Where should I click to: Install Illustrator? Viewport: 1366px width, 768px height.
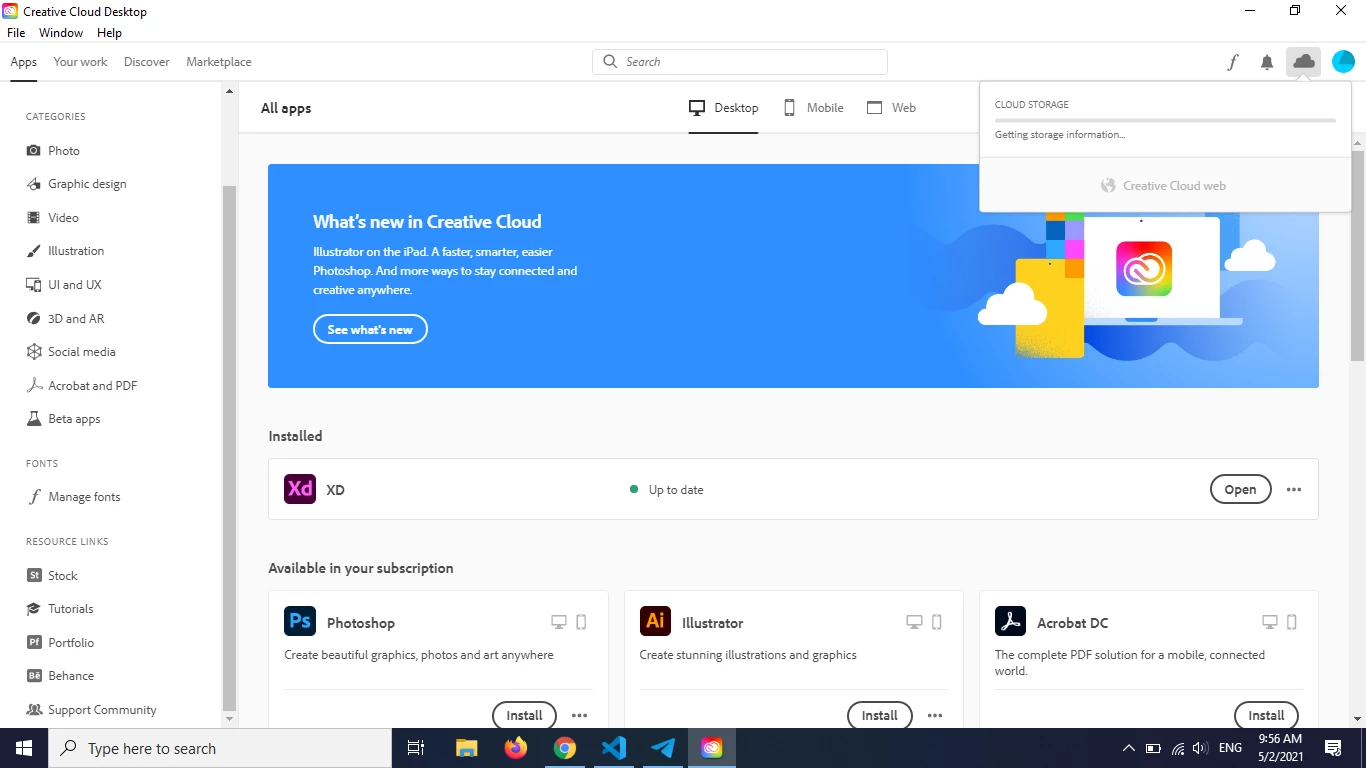(x=880, y=715)
